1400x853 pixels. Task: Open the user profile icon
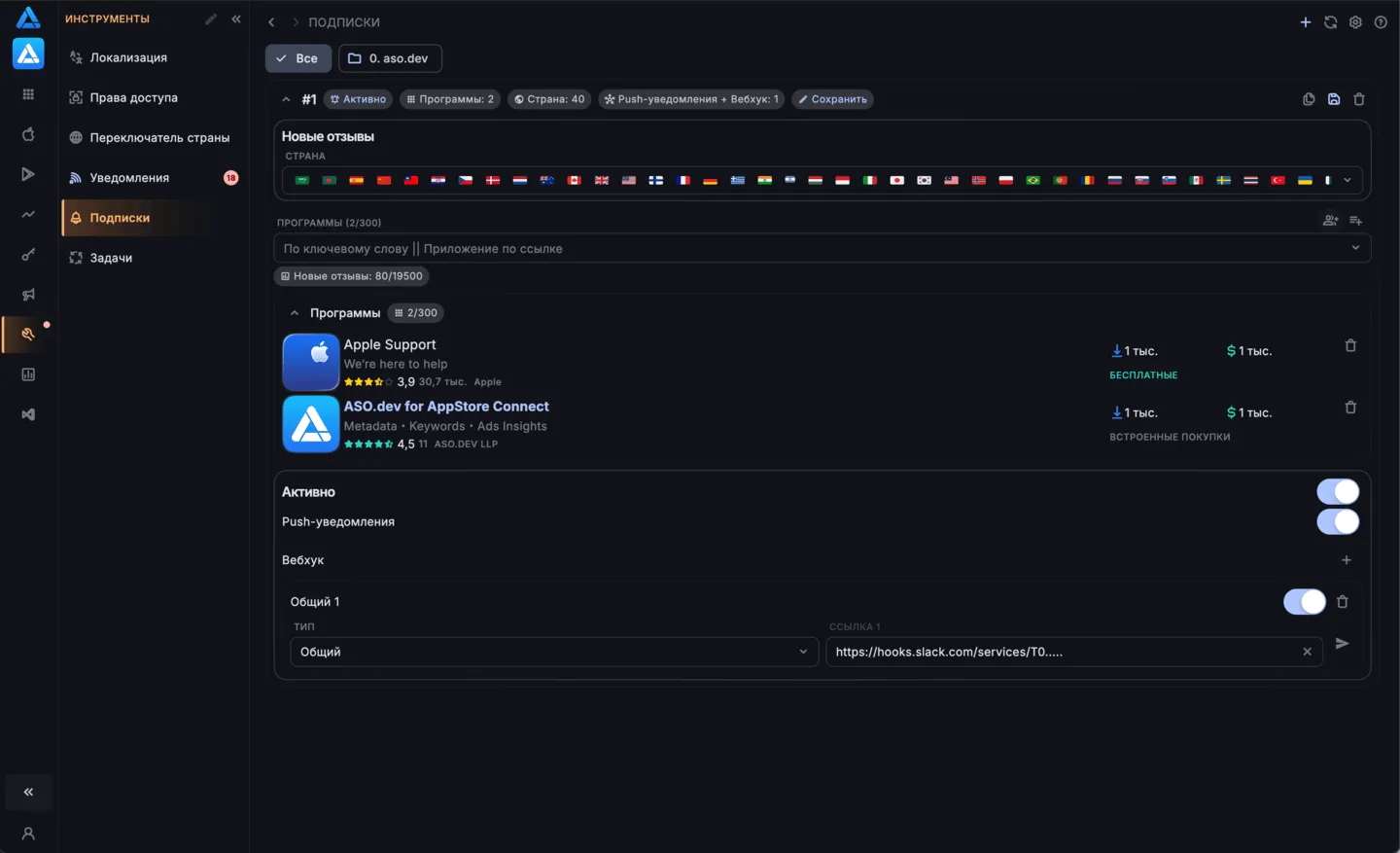28,834
